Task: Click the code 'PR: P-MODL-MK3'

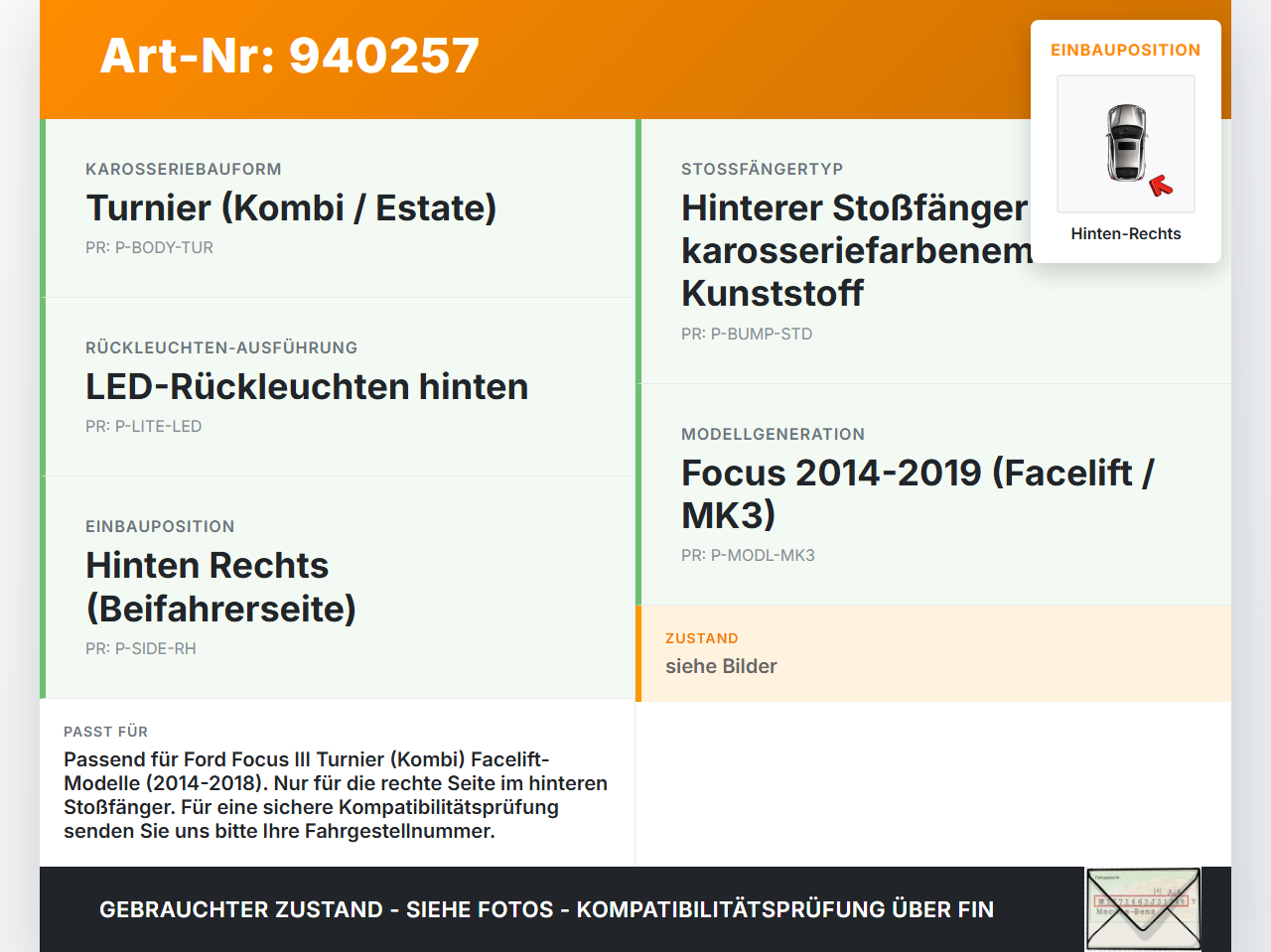Action: 748,555
